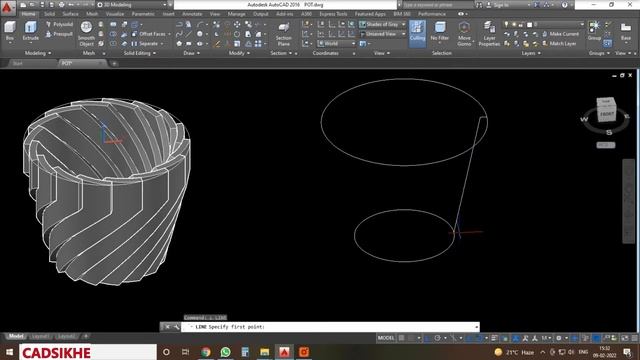The width and height of the screenshot is (640, 360).
Task: Click the Plot print icon in quick access
Action: click(x=61, y=5)
